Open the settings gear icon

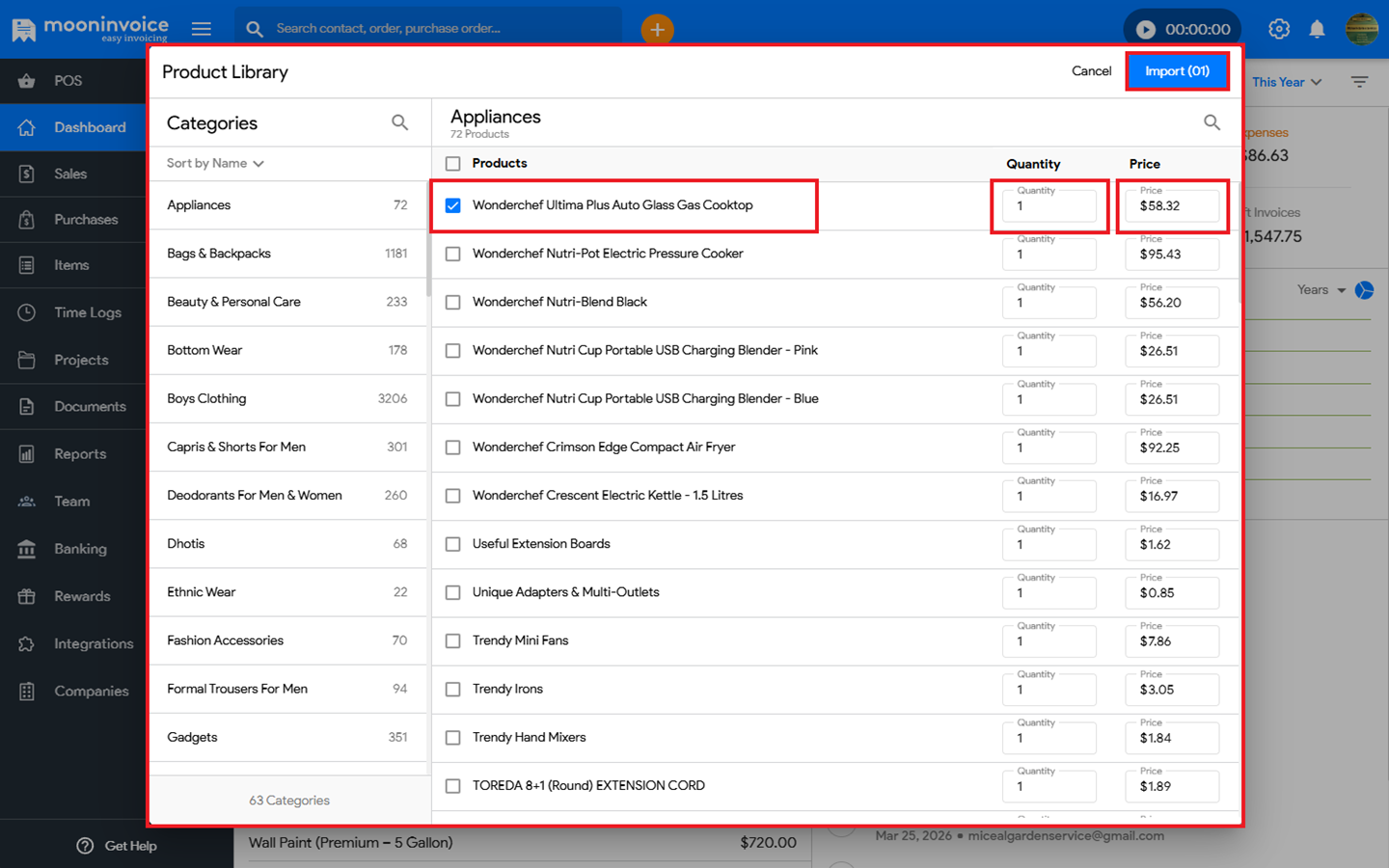click(x=1279, y=29)
